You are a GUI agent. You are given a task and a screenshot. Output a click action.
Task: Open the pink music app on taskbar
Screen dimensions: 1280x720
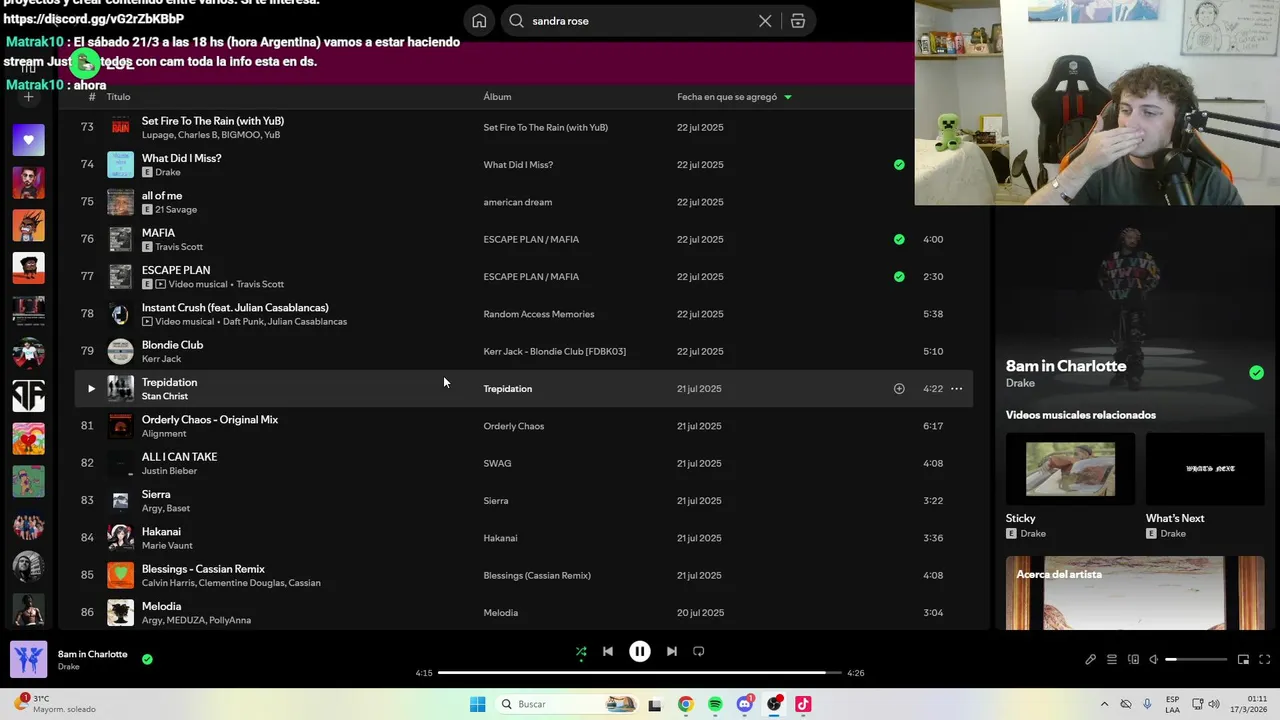803,704
